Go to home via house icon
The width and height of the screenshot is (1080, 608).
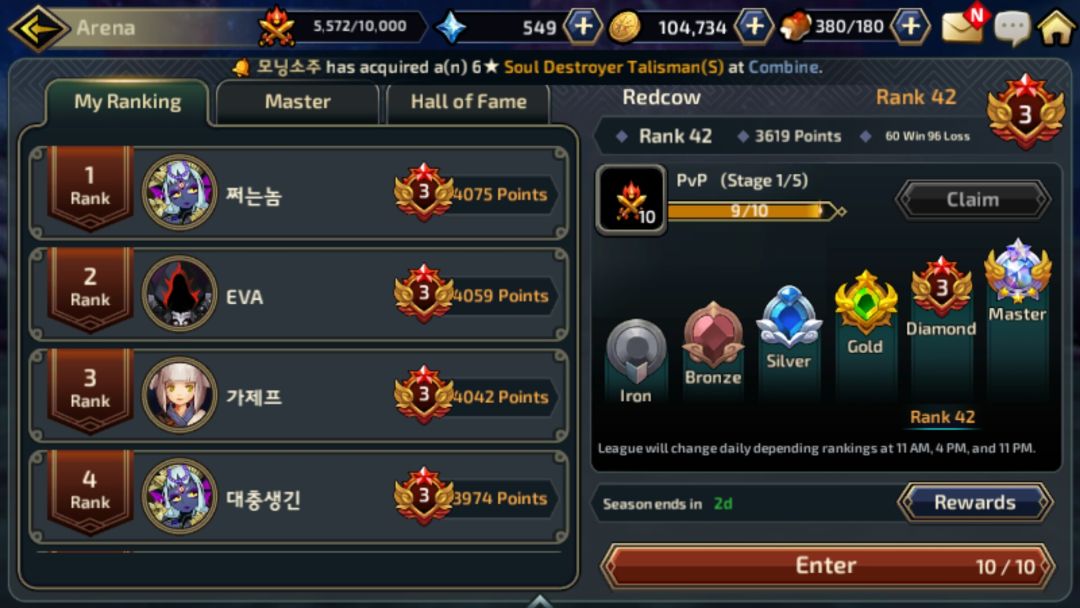click(x=1055, y=28)
